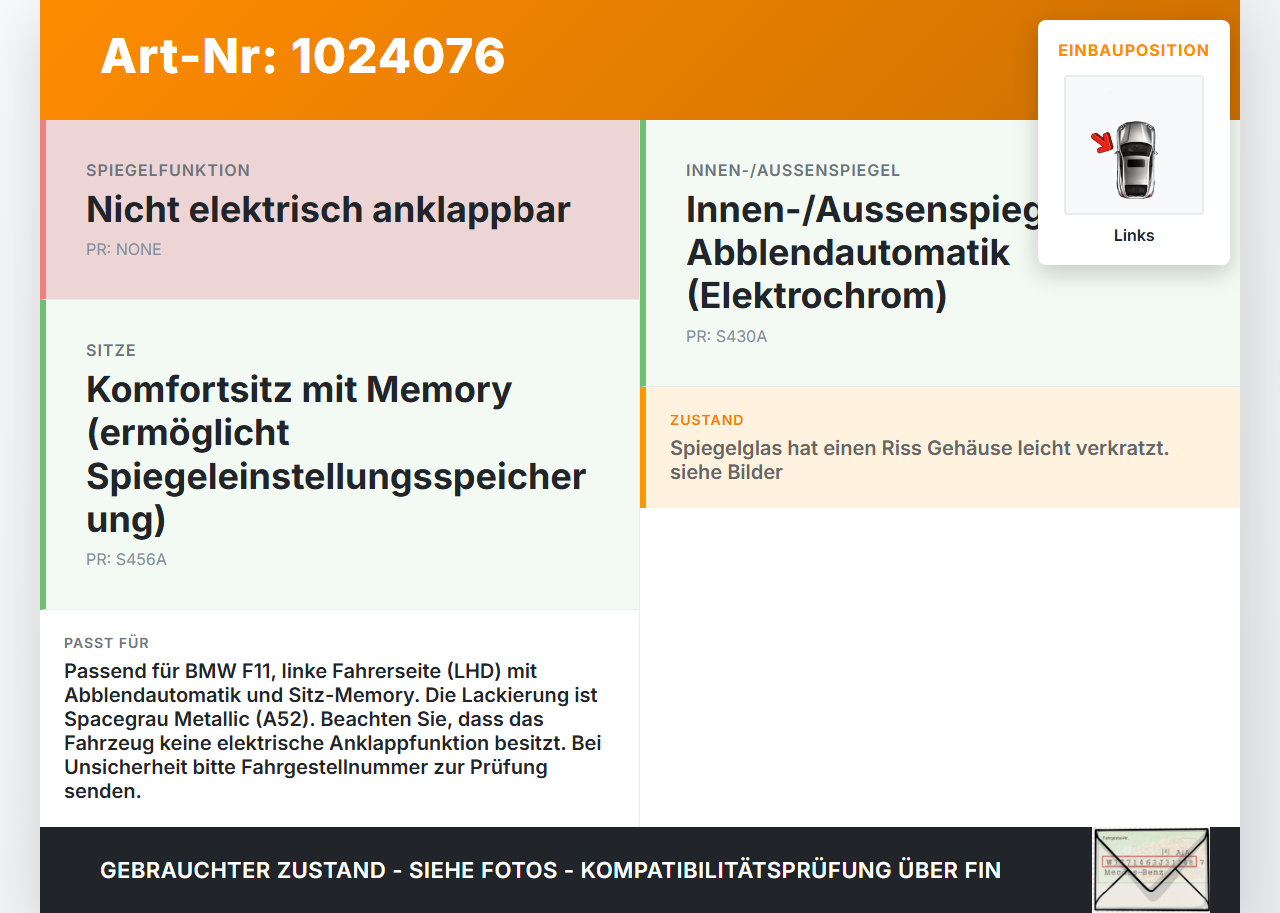1280x913 pixels.
Task: Click the SITZE category label
Action: 111,351
